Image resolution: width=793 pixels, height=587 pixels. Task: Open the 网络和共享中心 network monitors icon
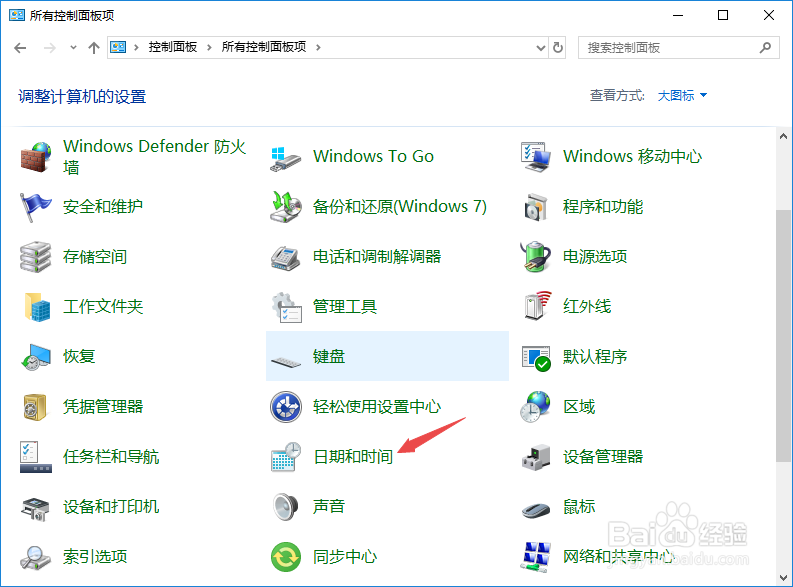click(536, 557)
